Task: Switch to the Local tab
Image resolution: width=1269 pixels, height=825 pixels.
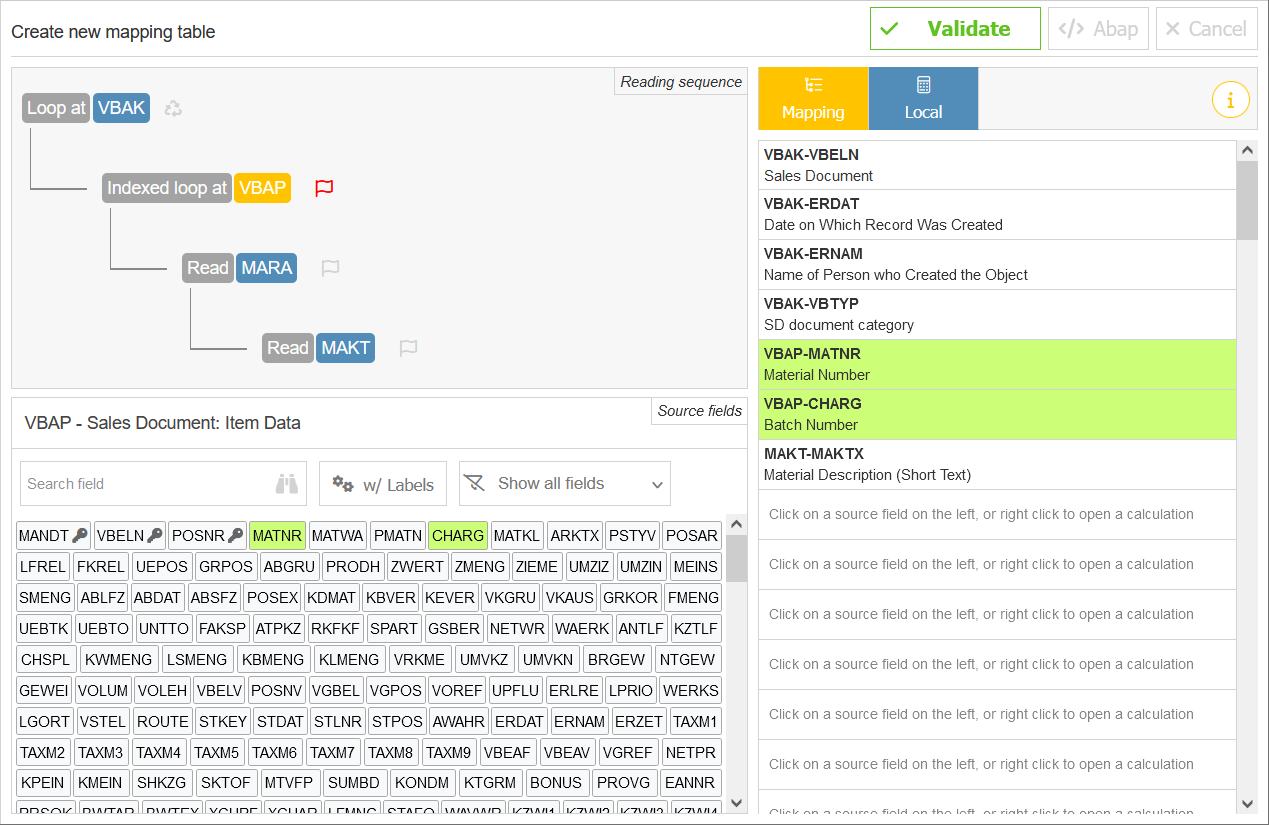Action: coord(922,98)
